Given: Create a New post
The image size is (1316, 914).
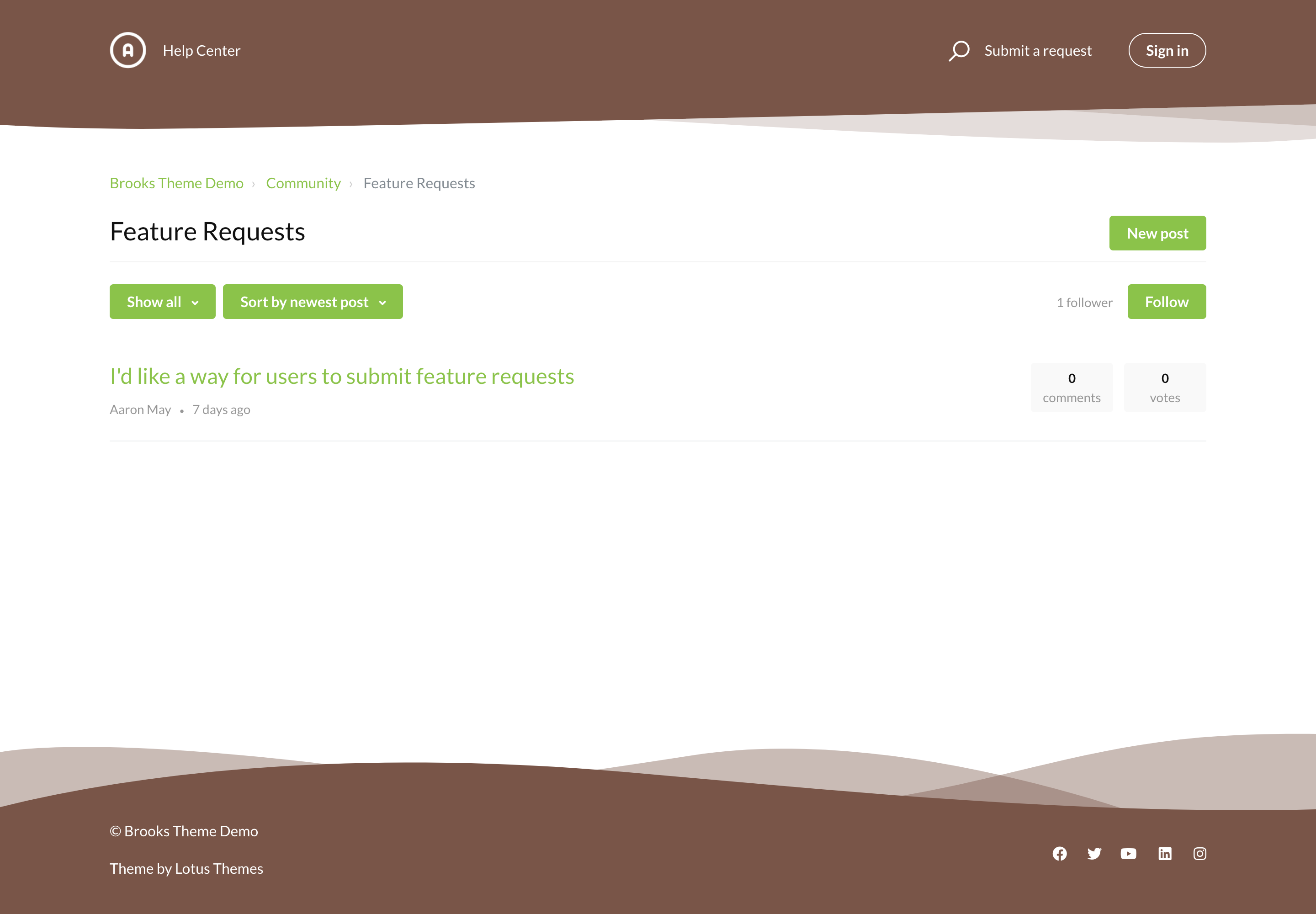Looking at the screenshot, I should [1157, 233].
